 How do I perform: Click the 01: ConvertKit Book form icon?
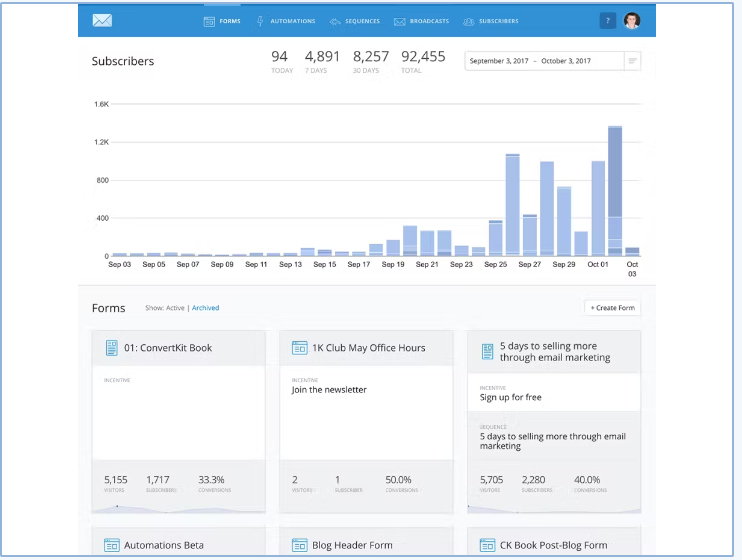(112, 348)
